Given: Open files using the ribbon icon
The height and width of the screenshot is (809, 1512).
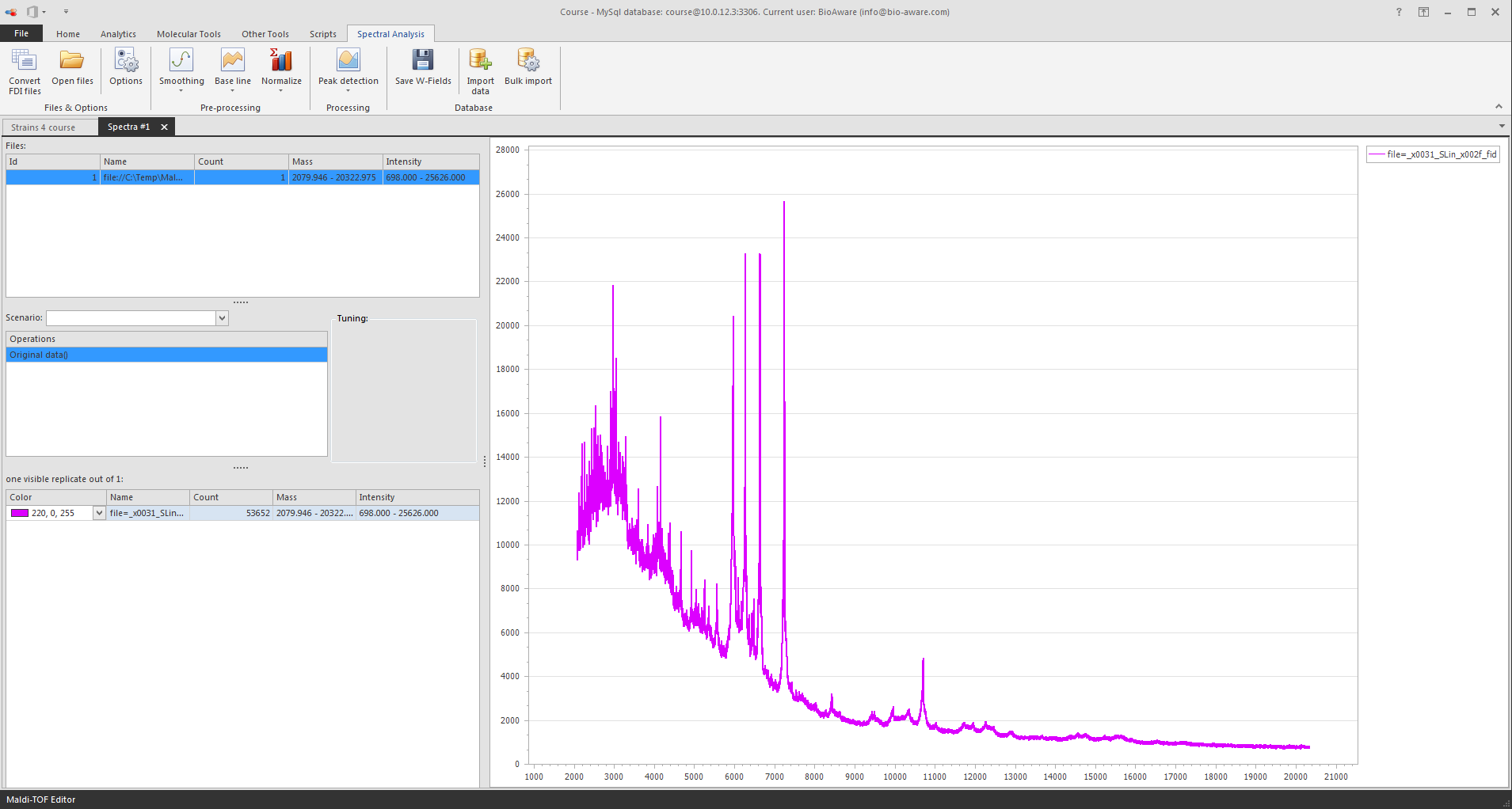Looking at the screenshot, I should pos(72,67).
